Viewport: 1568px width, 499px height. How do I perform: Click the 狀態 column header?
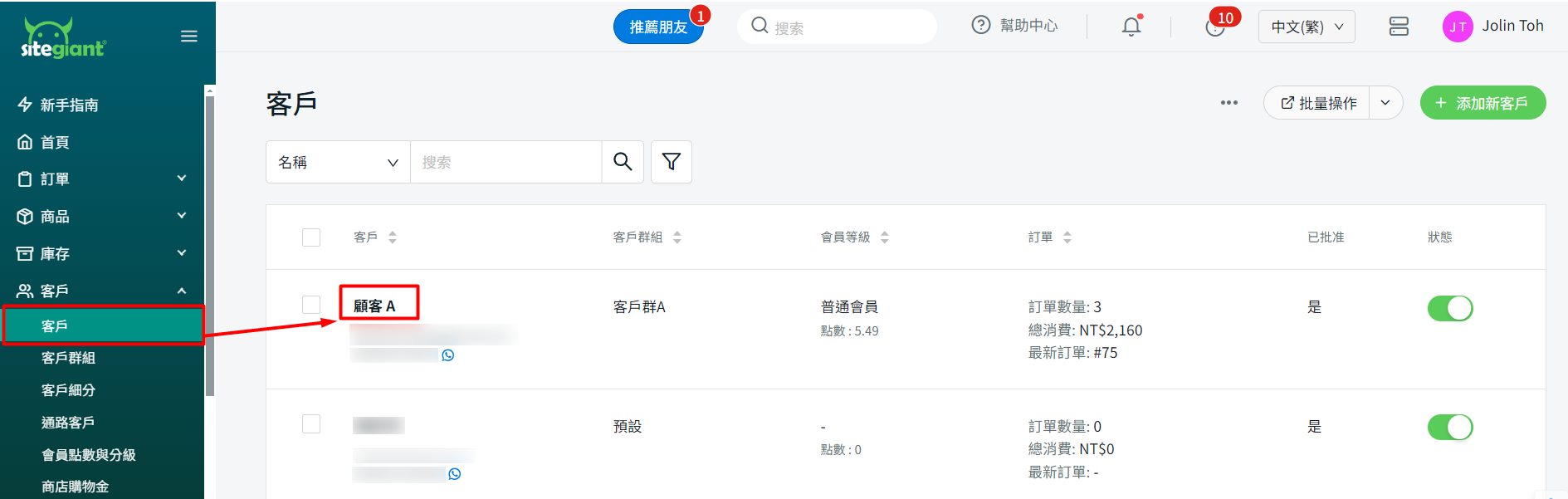click(1439, 237)
